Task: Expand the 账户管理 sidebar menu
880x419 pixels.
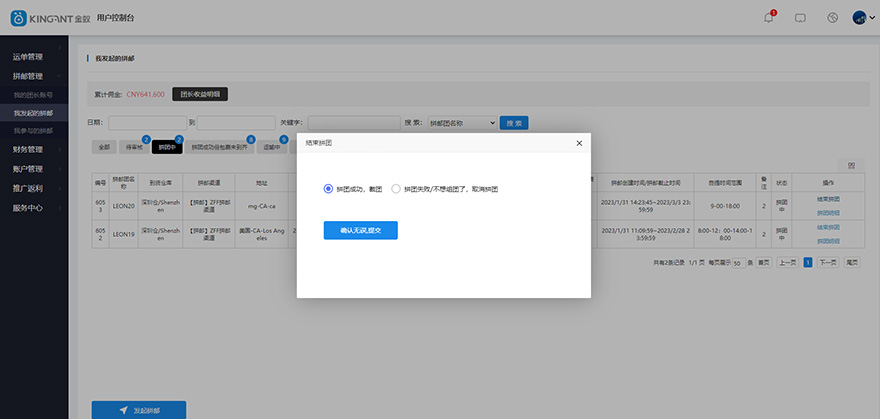Action: click(x=28, y=169)
